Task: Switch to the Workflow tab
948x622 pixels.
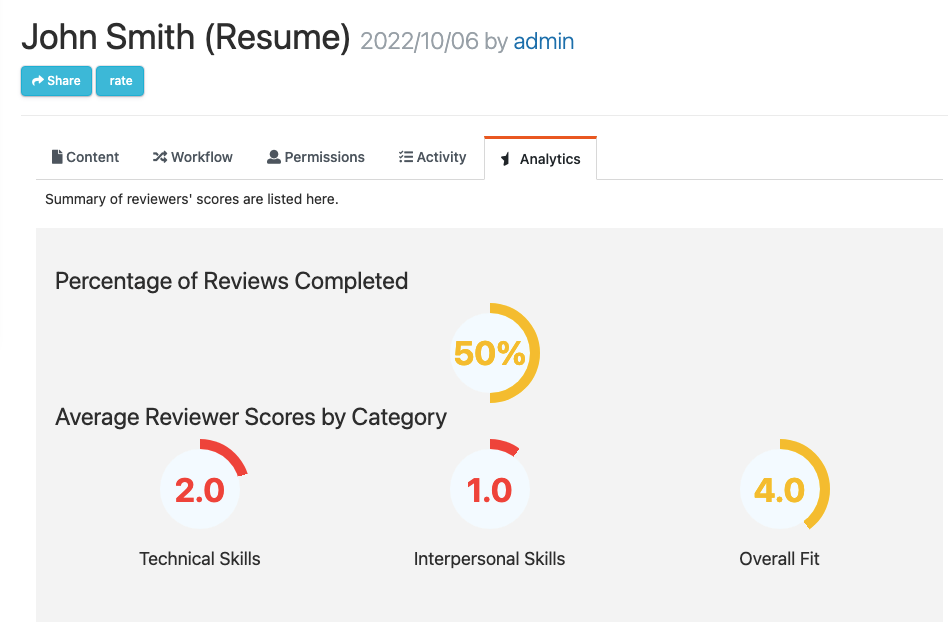Action: pos(192,156)
